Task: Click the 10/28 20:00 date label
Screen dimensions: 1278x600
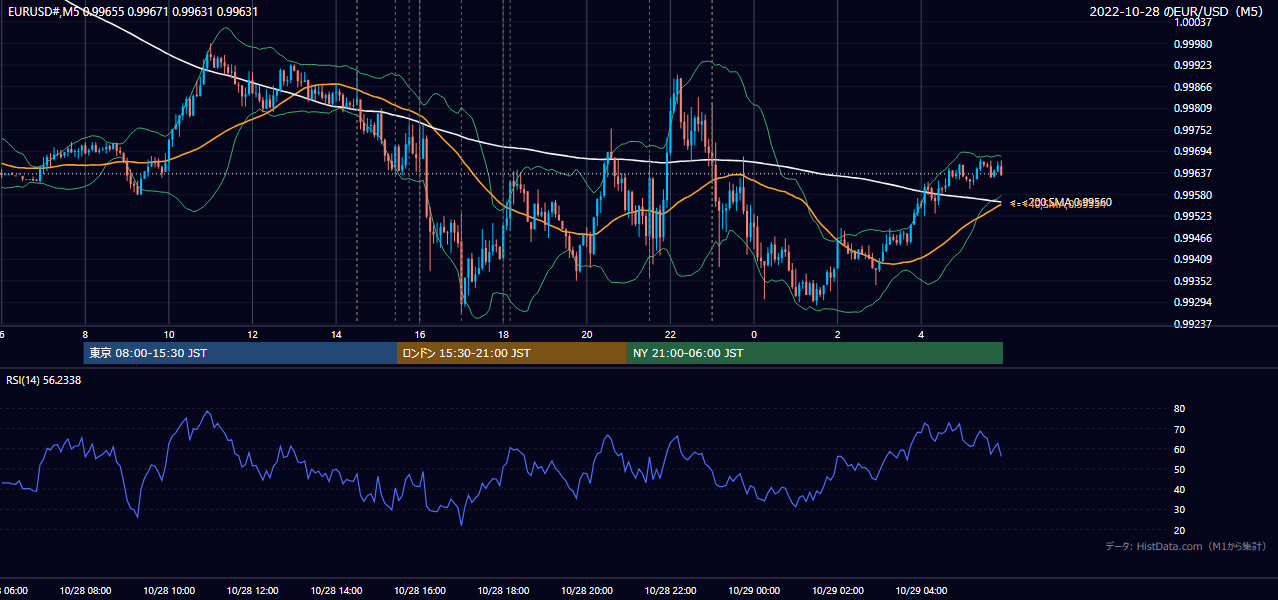Action: 586,591
